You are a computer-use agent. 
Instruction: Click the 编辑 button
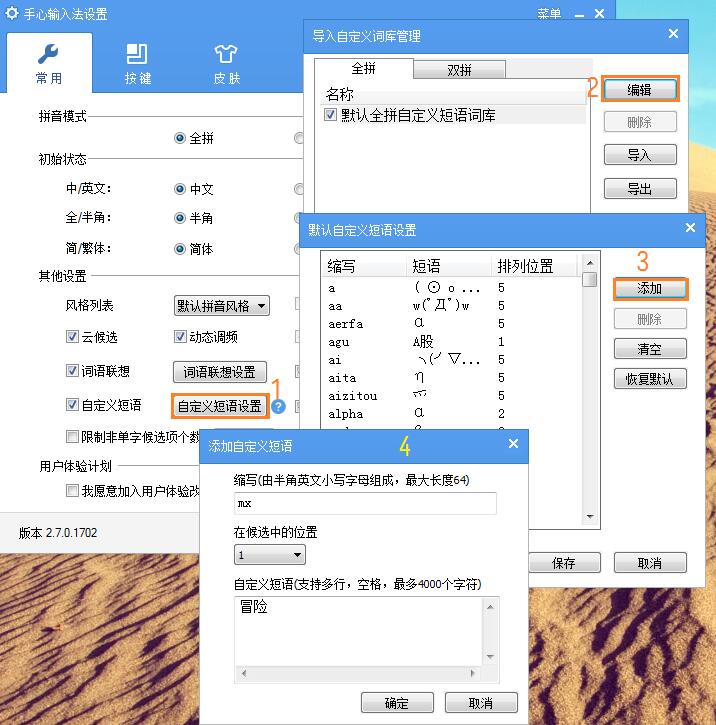(x=639, y=89)
